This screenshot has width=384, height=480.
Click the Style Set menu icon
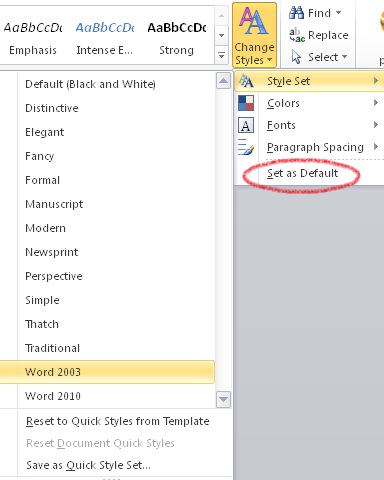[246, 81]
